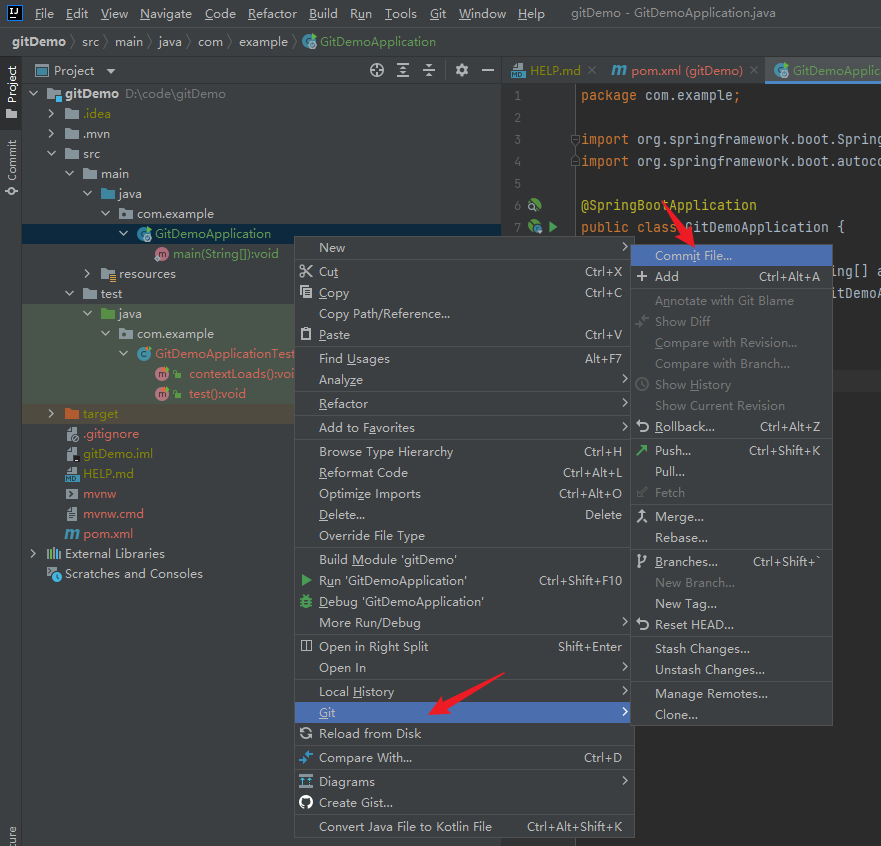
Task: Select .gitignore file in project tree
Action: coord(111,434)
